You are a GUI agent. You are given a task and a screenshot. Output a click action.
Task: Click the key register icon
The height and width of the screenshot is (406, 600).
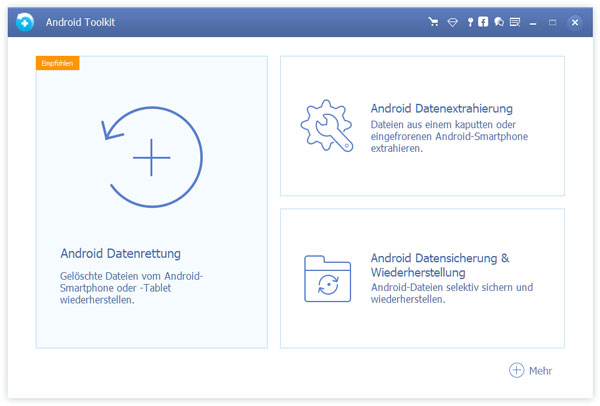click(x=470, y=22)
